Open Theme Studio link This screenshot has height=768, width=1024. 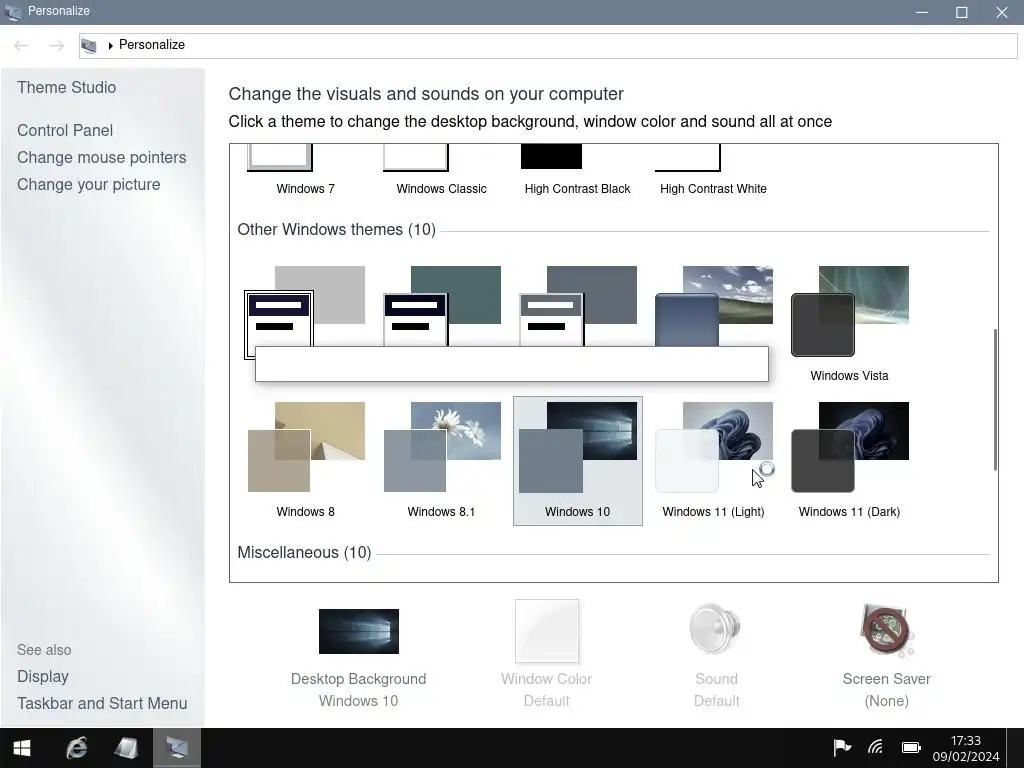coord(67,88)
